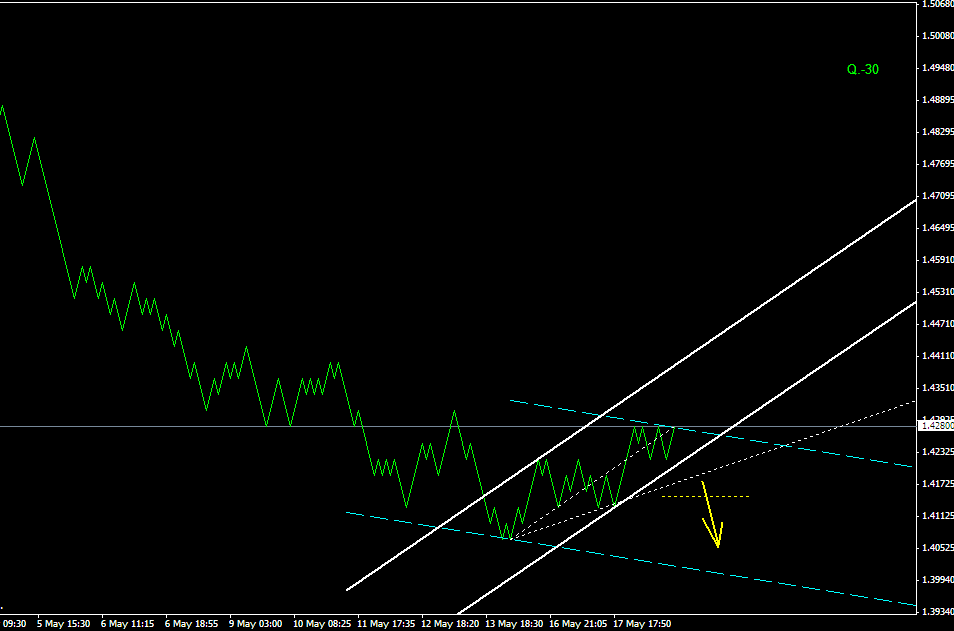Image resolution: width=954 pixels, height=631 pixels.
Task: Click the 6 May 11:15 time label
Action: point(127,624)
